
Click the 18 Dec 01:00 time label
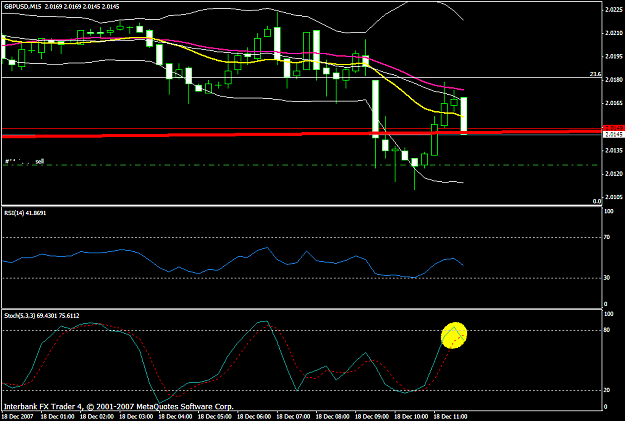coord(57,417)
